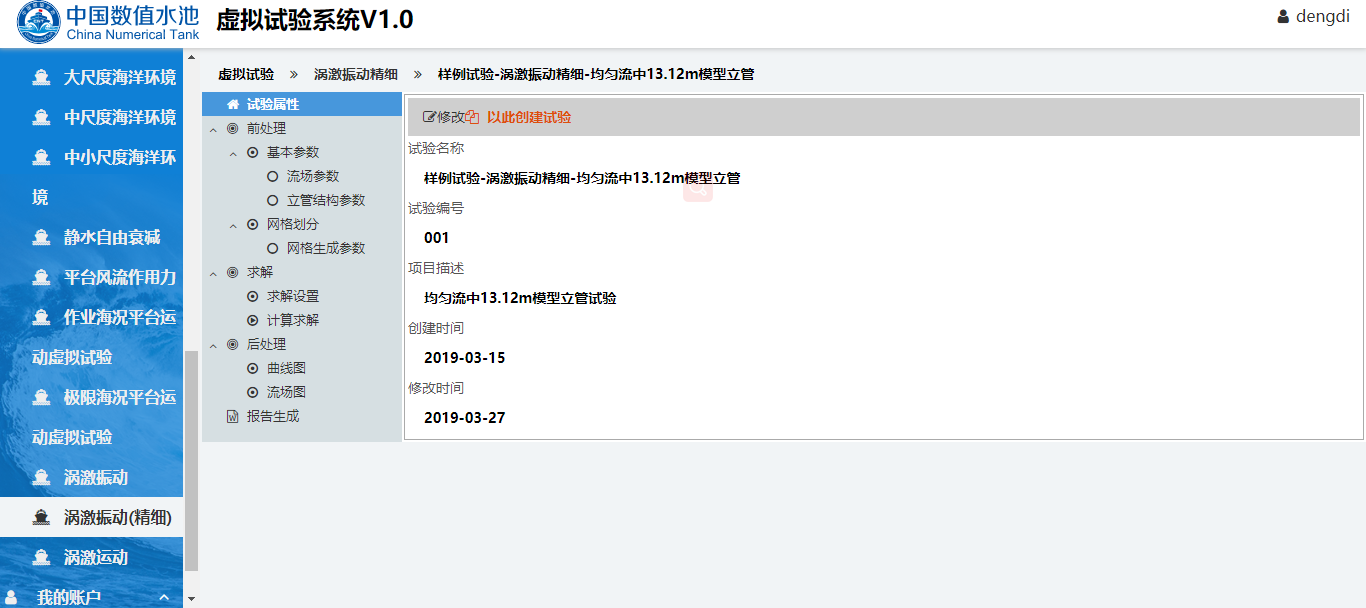Click the user icon beside dengdi

click(x=1283, y=17)
